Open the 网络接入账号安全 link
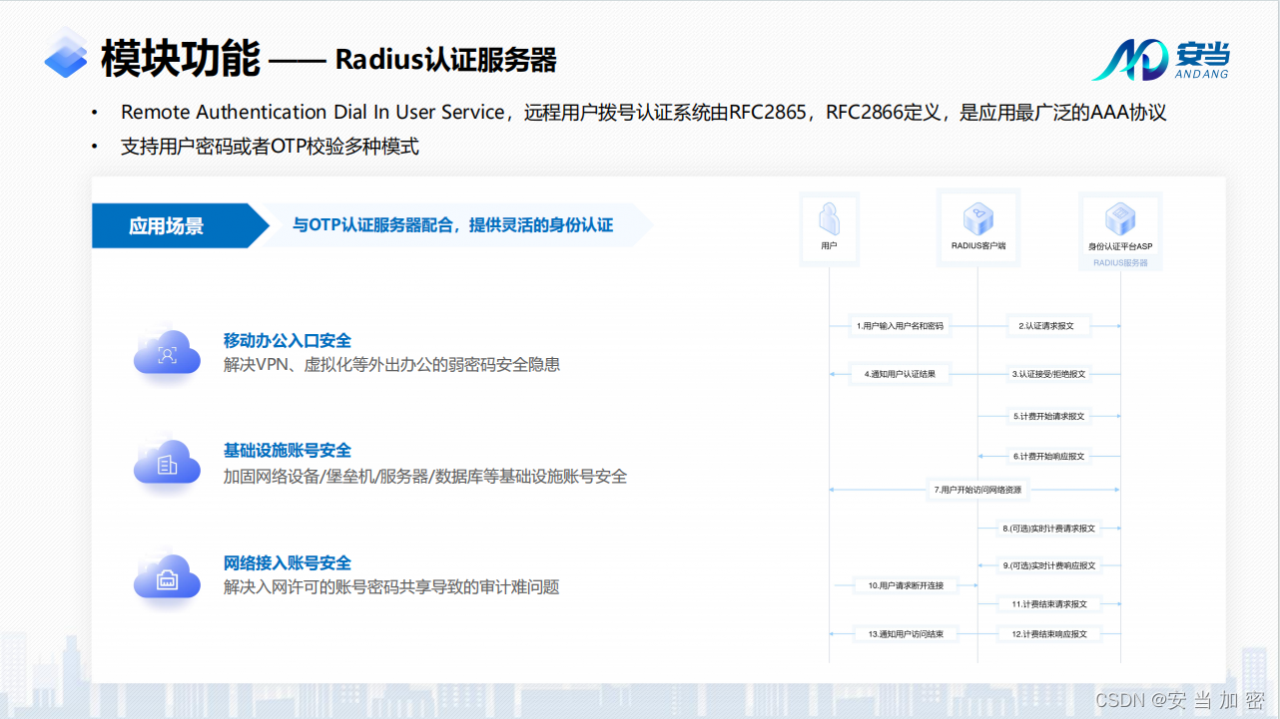Image resolution: width=1280 pixels, height=719 pixels. [x=287, y=562]
